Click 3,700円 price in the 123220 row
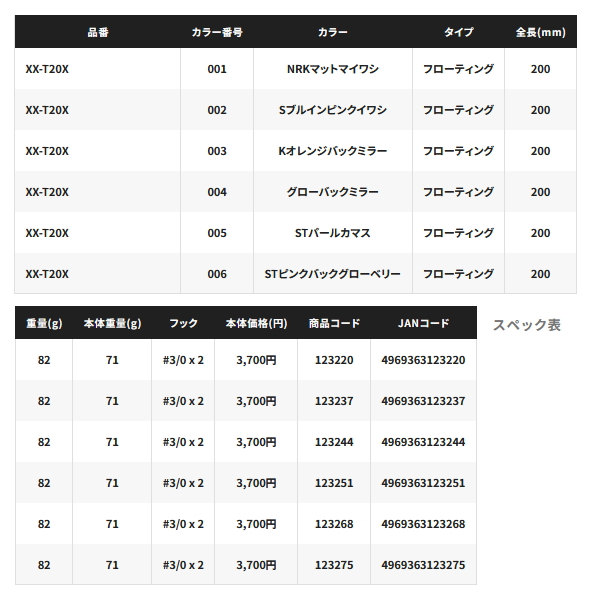 point(256,360)
